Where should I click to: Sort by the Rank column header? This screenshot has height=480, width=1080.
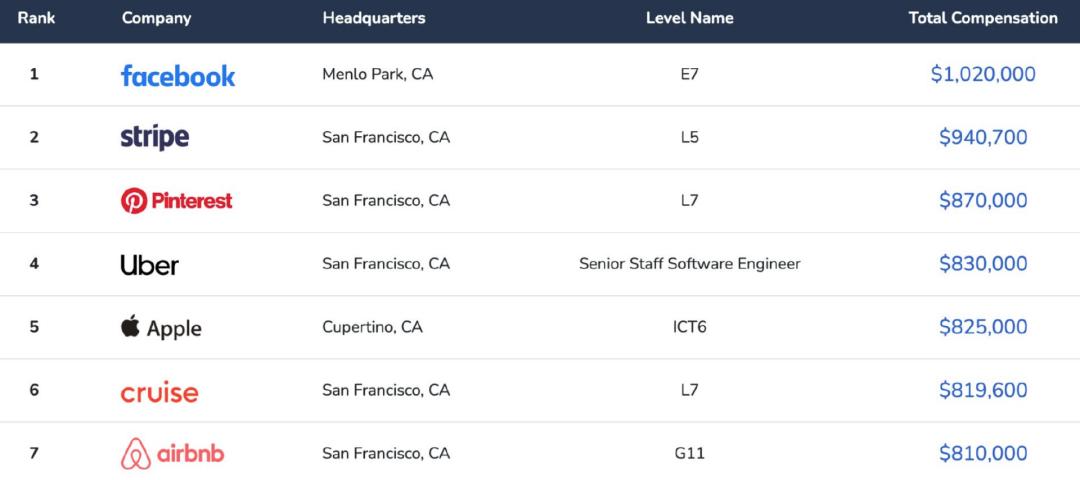(x=37, y=18)
